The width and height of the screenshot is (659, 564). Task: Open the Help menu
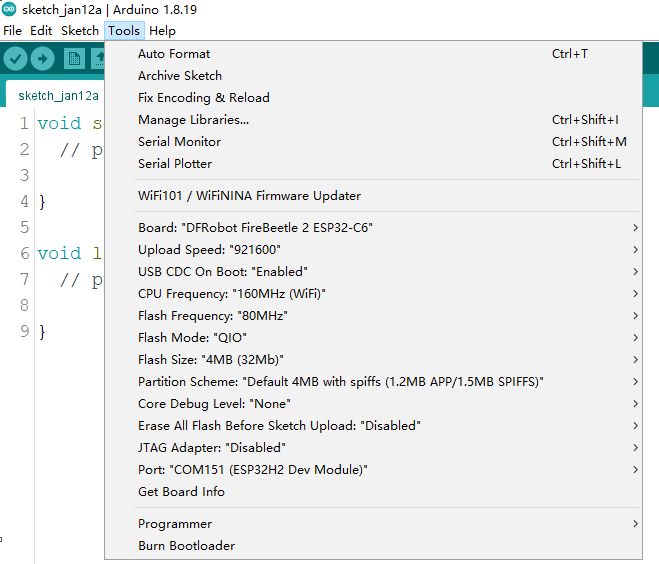coord(162,31)
